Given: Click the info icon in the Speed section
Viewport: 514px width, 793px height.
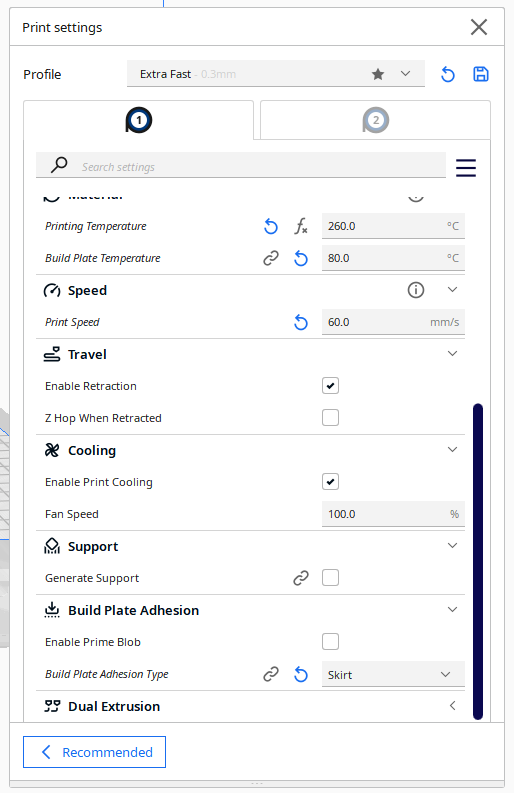Looking at the screenshot, I should [416, 290].
